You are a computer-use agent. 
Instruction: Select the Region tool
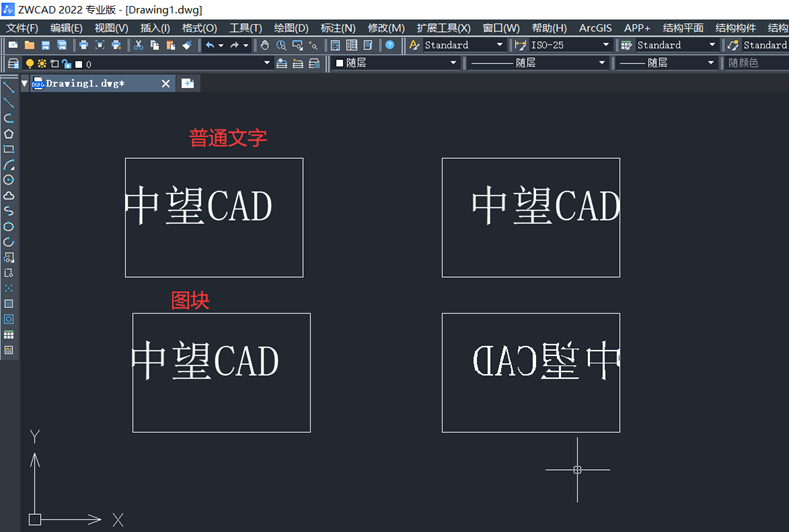coord(9,319)
